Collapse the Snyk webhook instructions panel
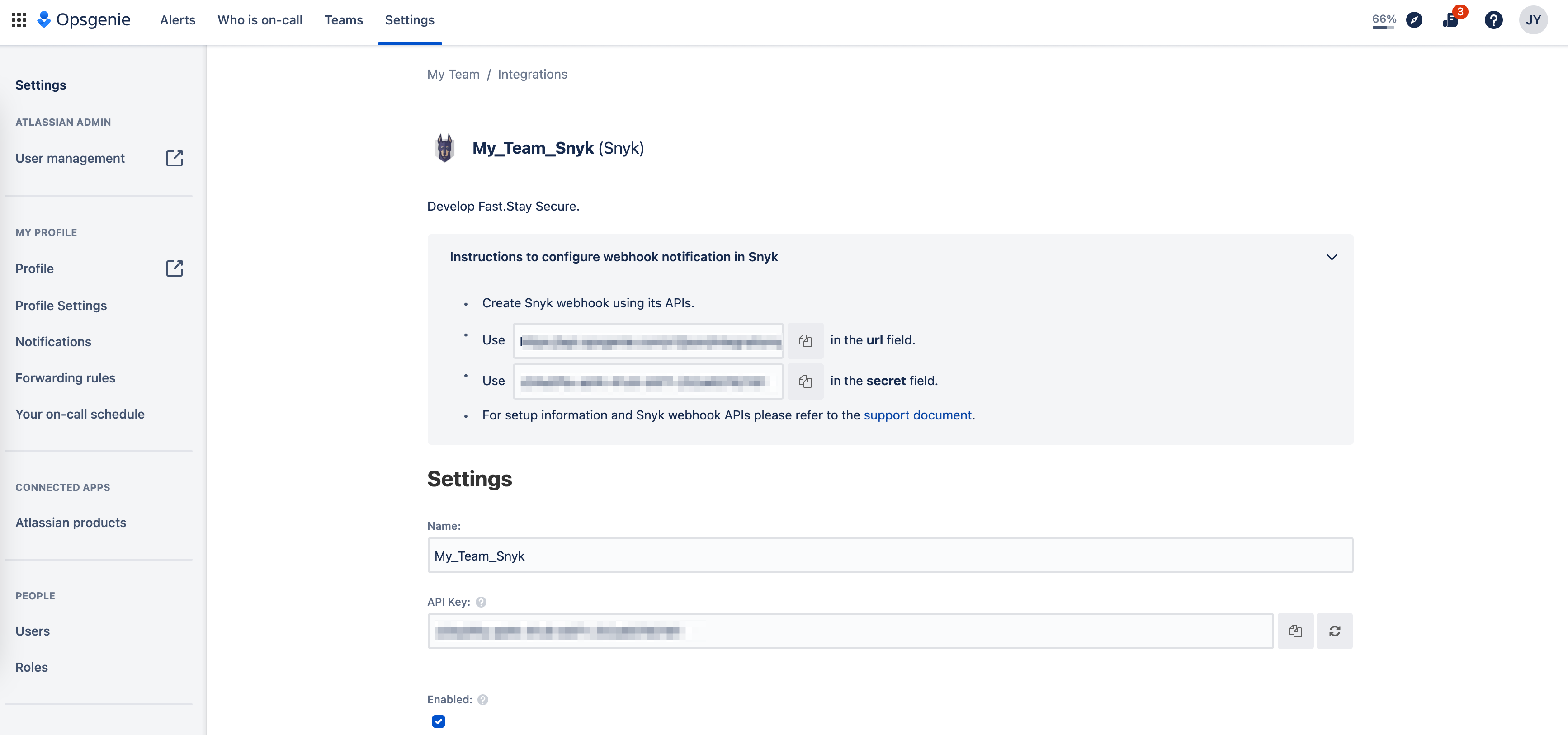Image resolution: width=1568 pixels, height=735 pixels. tap(1332, 257)
